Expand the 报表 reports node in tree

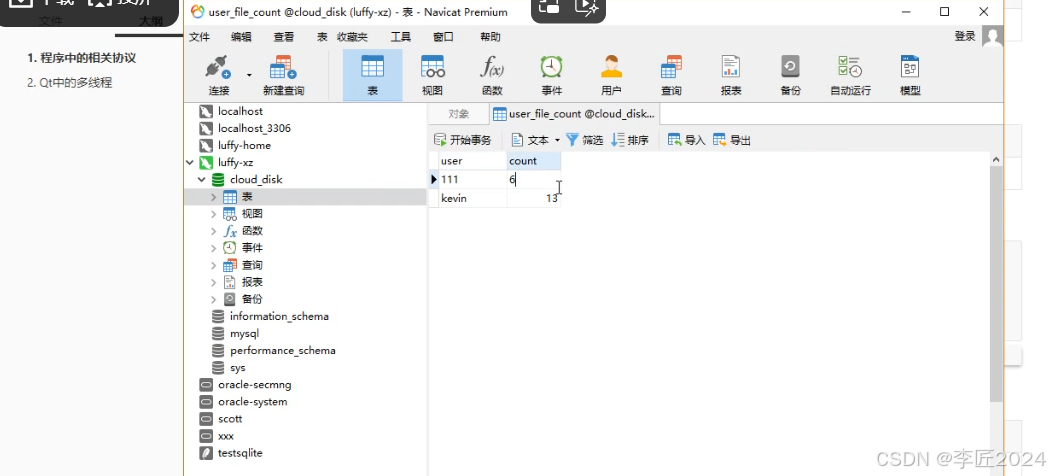(x=214, y=282)
